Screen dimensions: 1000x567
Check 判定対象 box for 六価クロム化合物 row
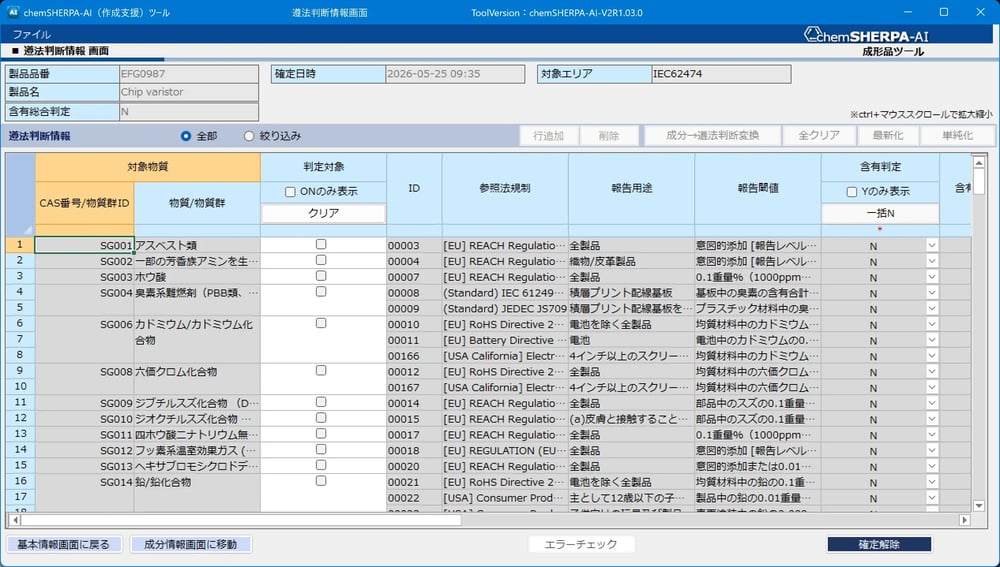pyautogui.click(x=321, y=371)
